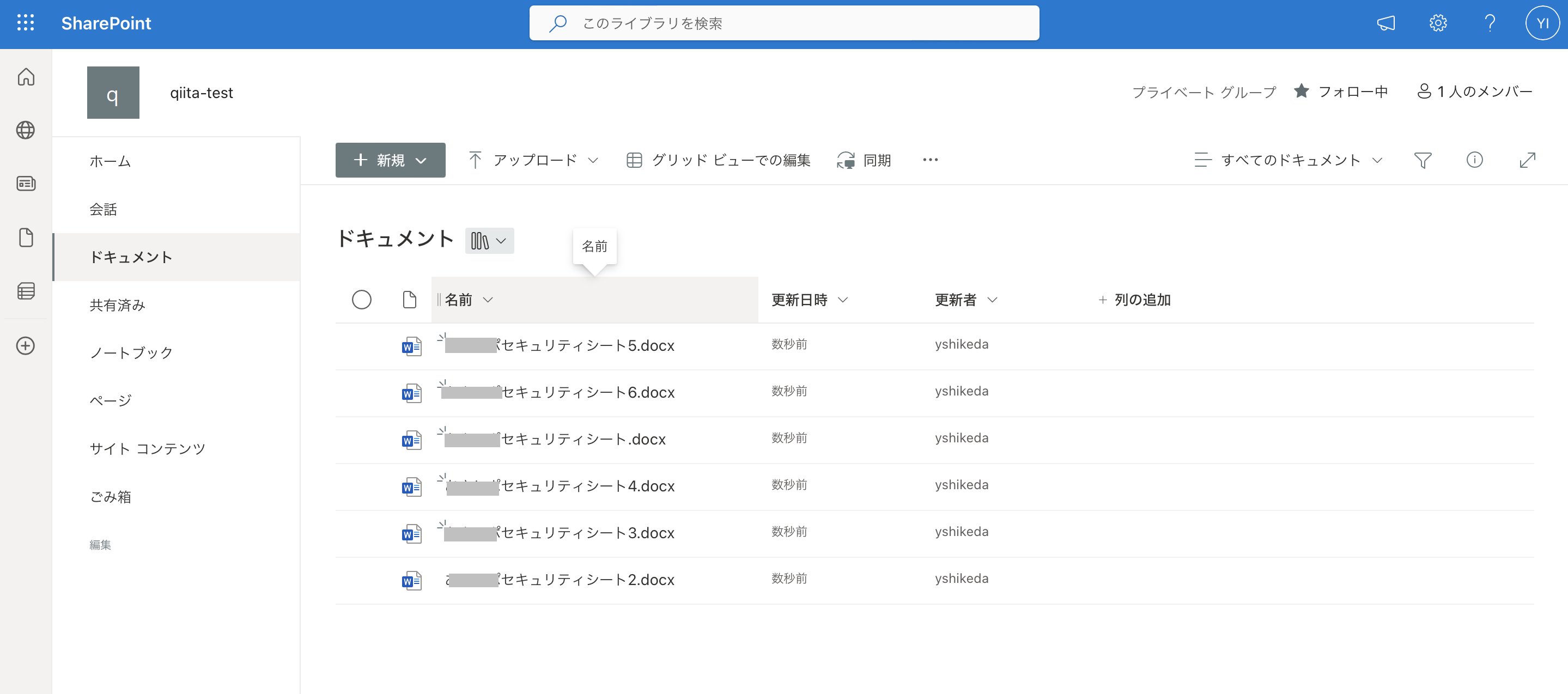Viewport: 1568px width, 694px height.
Task: Open the 名前 column sort dropdown
Action: coord(488,300)
